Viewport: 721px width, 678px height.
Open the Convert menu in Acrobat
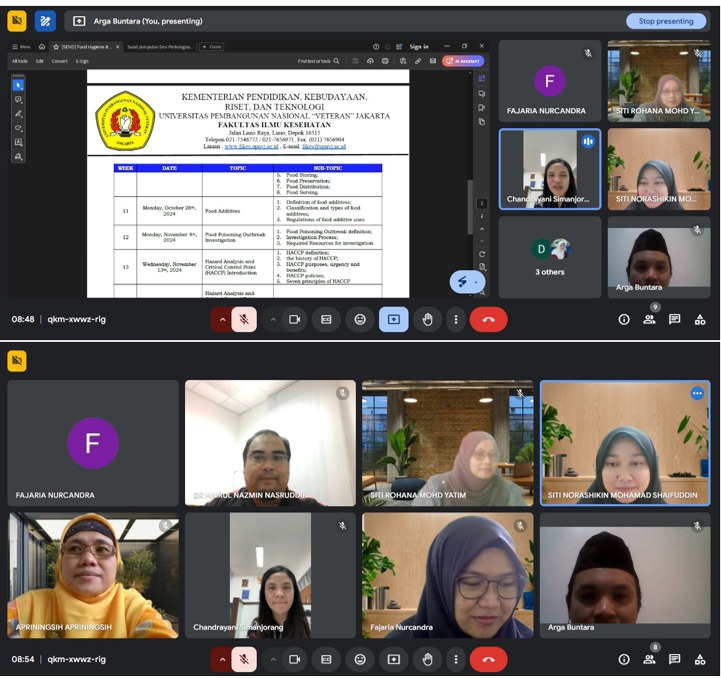tap(60, 61)
